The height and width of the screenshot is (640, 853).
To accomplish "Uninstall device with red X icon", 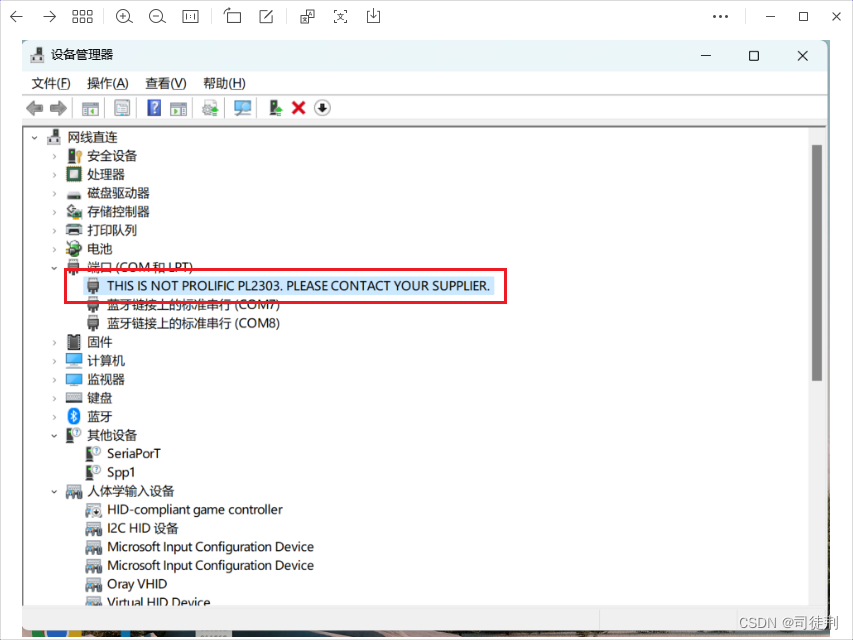I will (x=298, y=108).
